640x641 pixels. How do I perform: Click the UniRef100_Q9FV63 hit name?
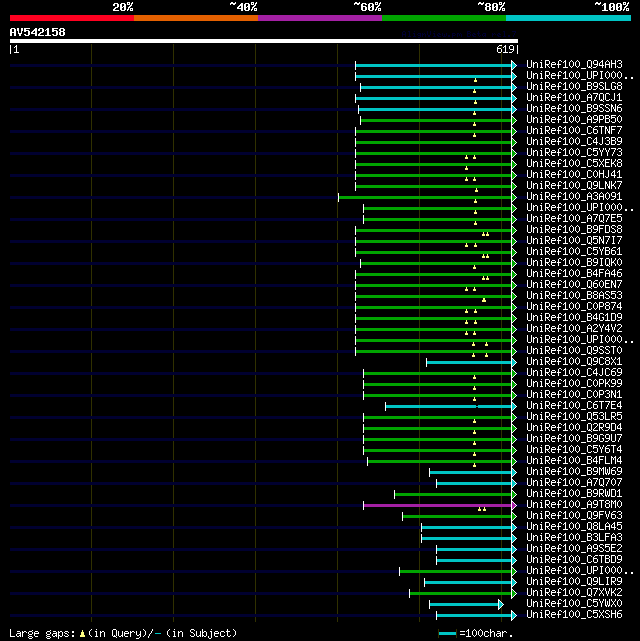(x=574, y=516)
